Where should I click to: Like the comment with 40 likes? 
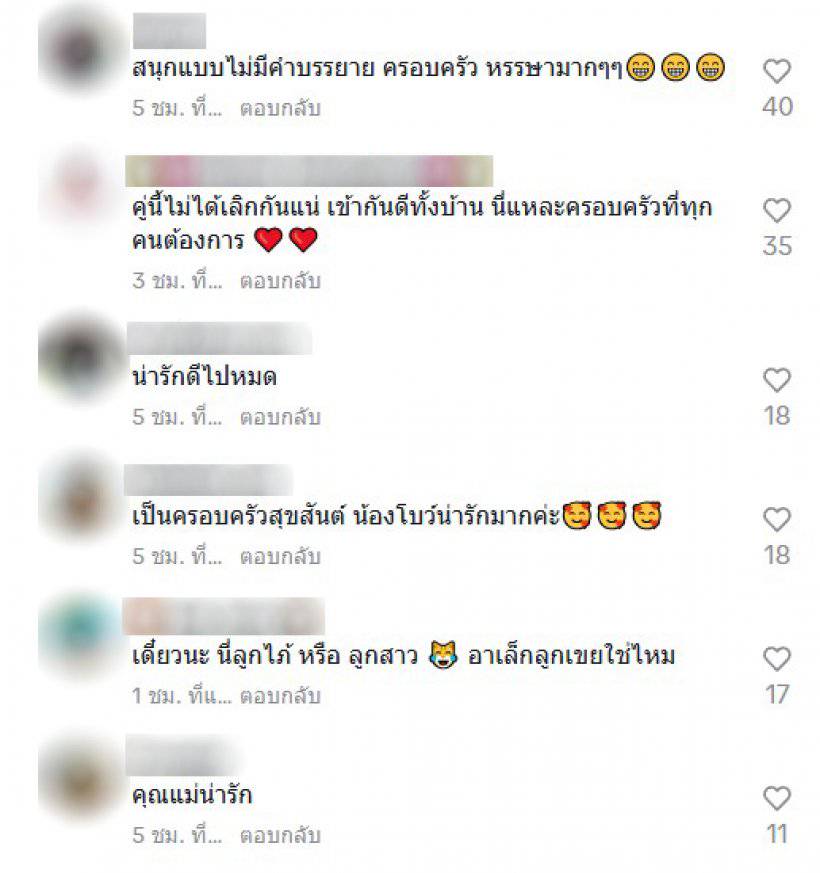tap(777, 71)
